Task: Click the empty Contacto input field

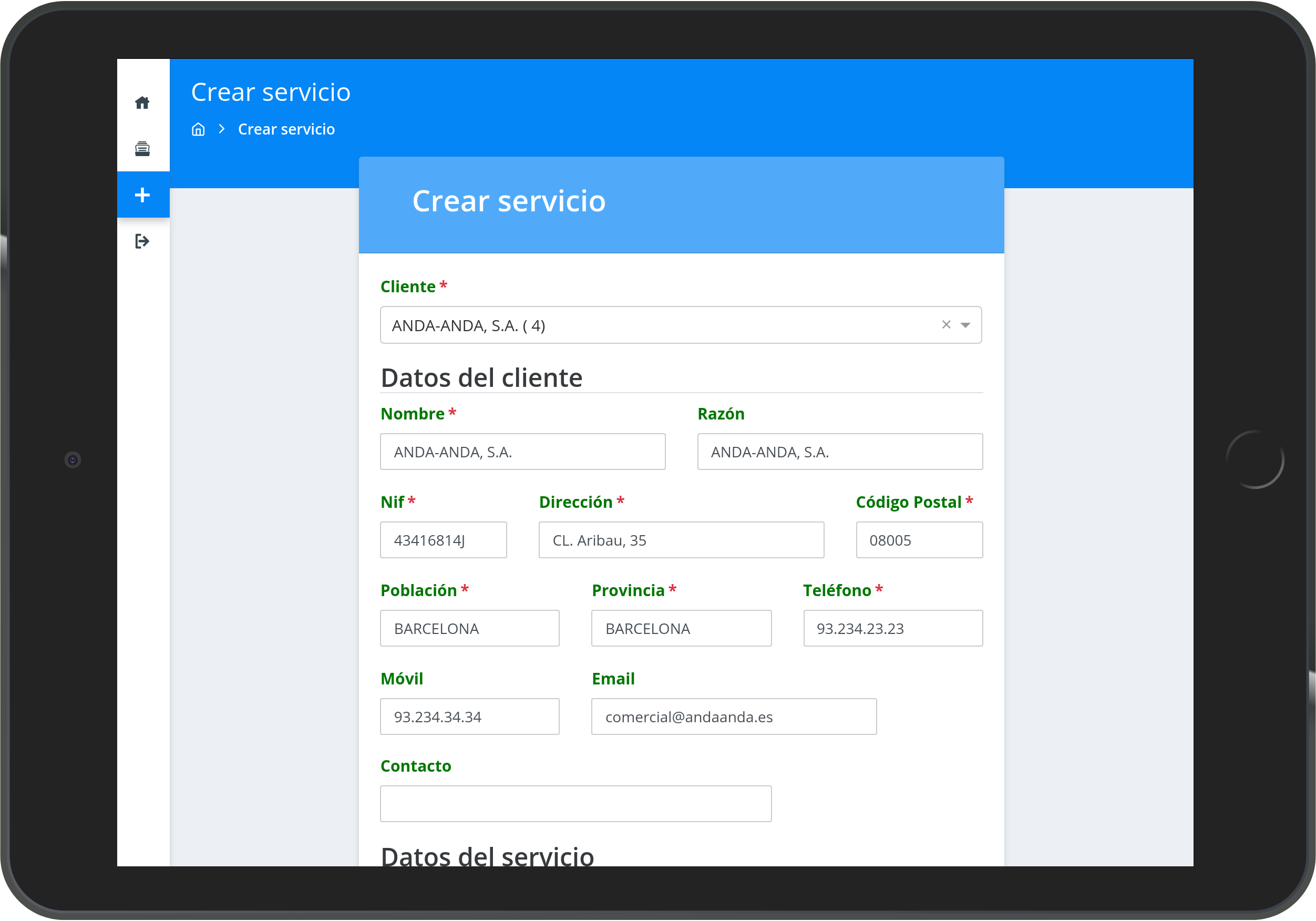Action: pyautogui.click(x=575, y=804)
